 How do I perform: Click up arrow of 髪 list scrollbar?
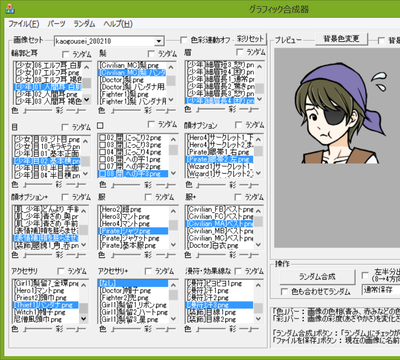pos(172,67)
